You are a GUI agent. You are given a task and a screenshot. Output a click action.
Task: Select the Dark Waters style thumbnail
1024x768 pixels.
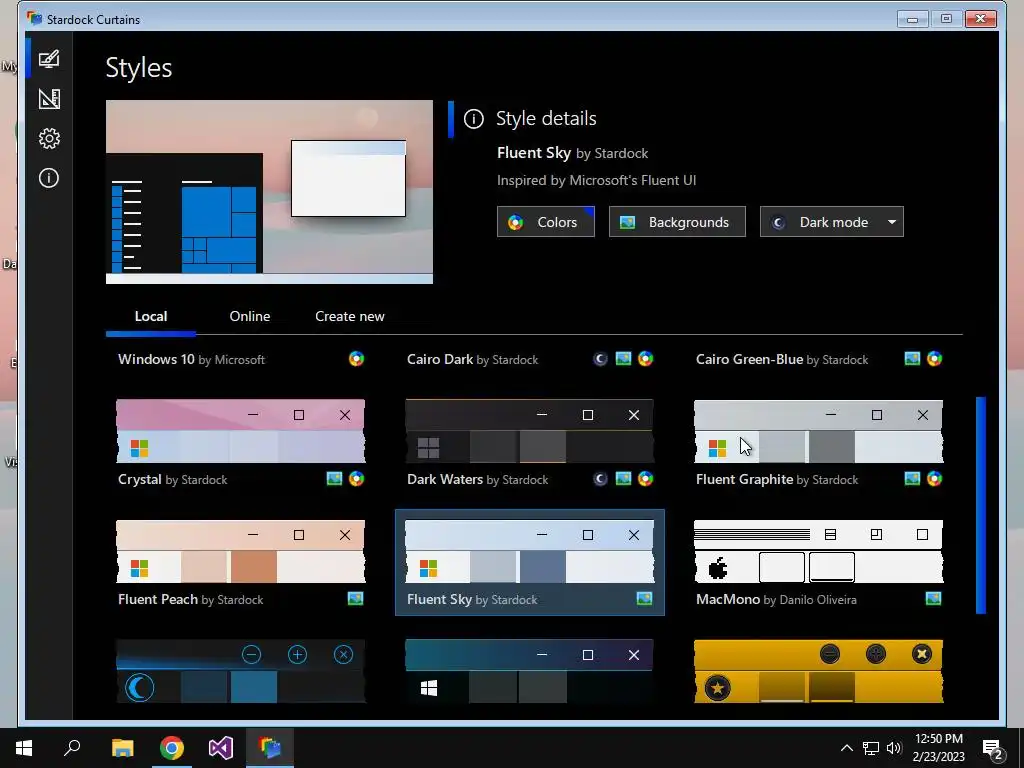529,431
